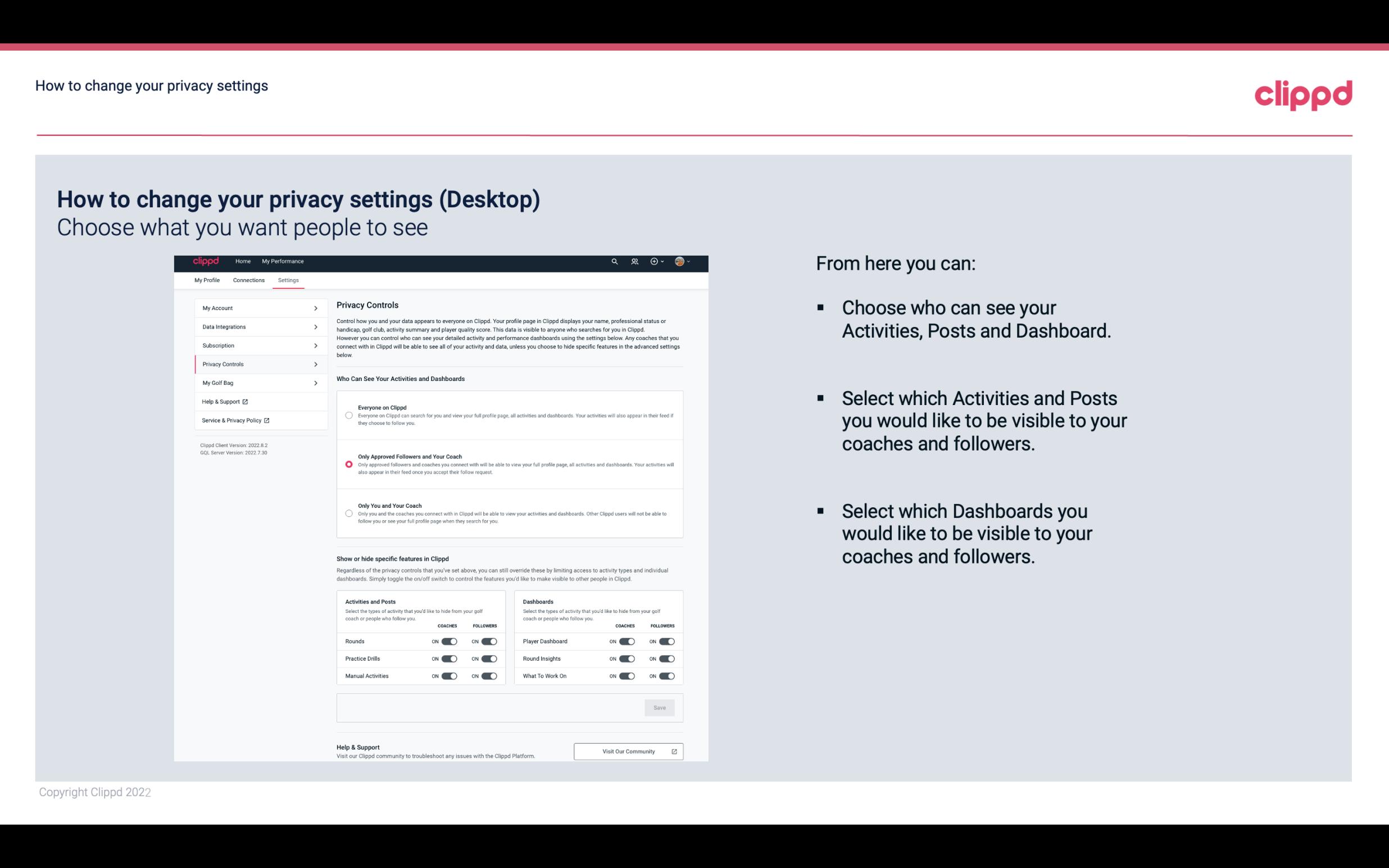This screenshot has height=868, width=1389.
Task: Select the My Profile tab icon
Action: click(207, 280)
